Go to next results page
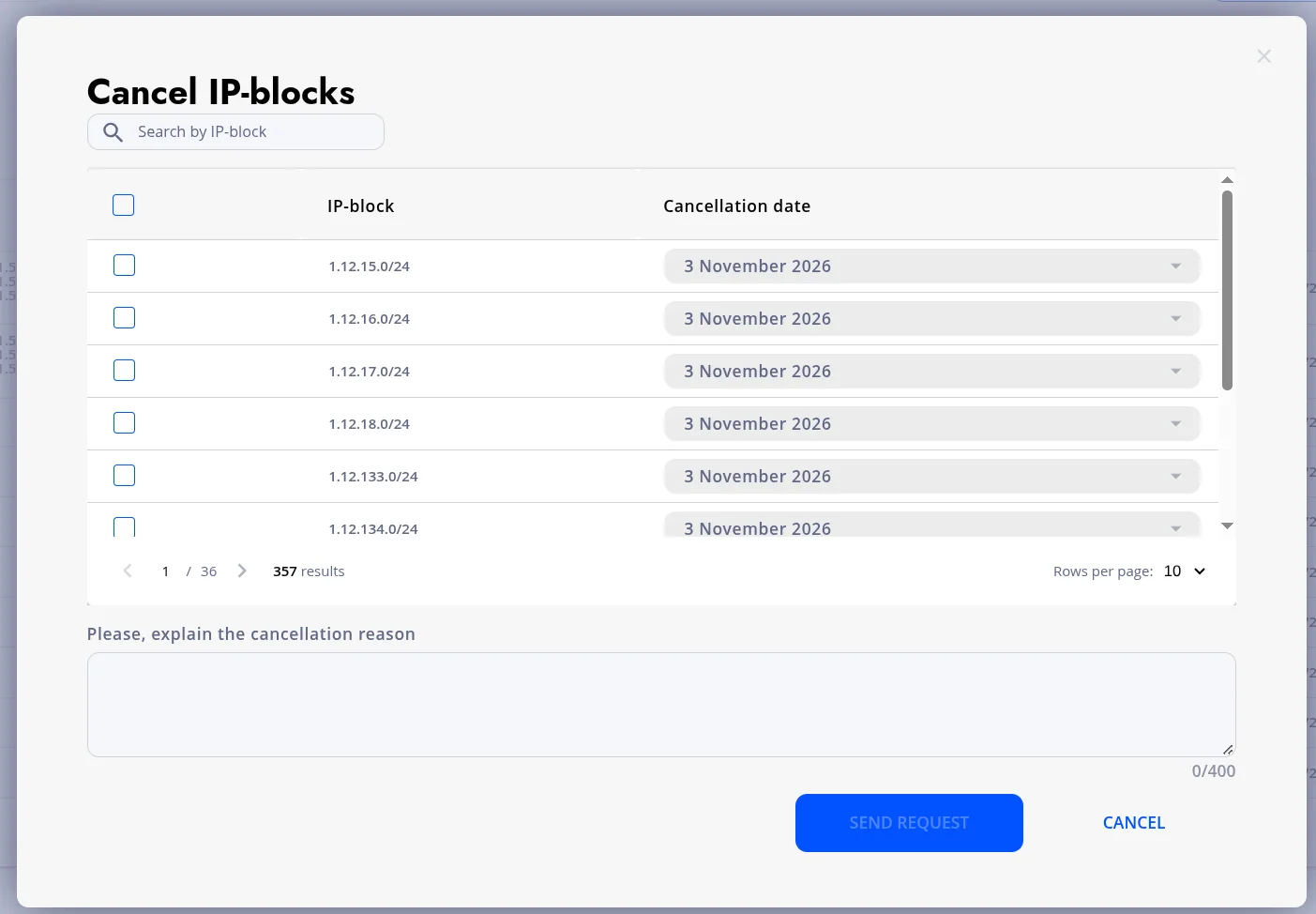 (242, 571)
